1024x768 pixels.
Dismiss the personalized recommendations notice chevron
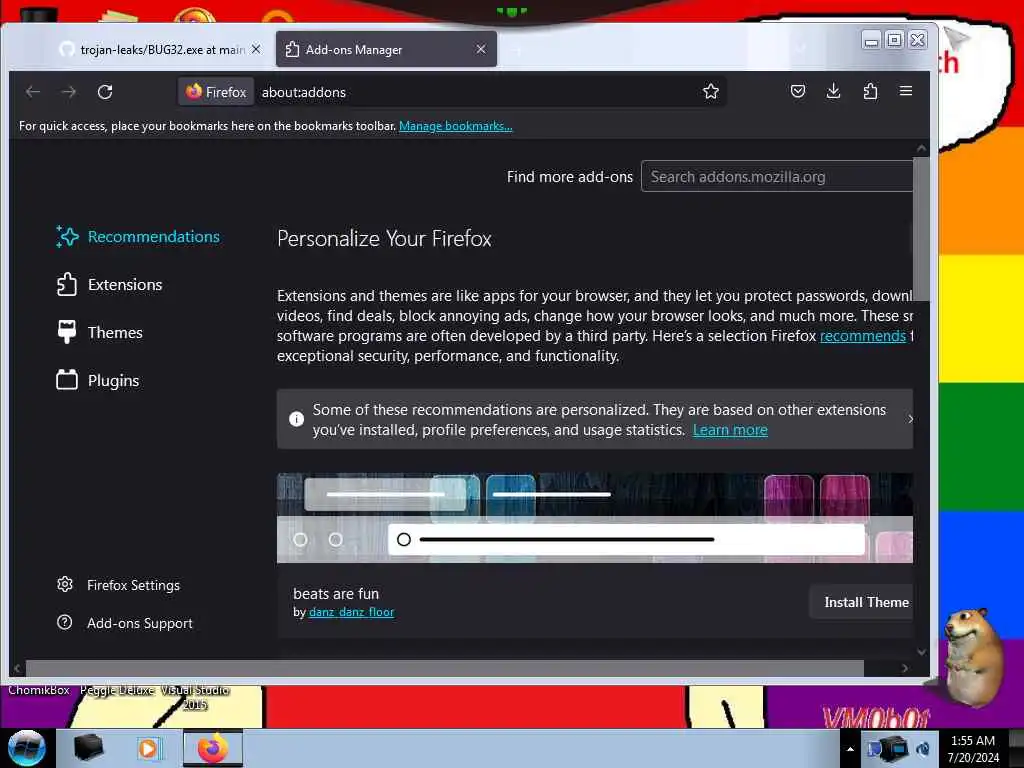(x=910, y=419)
